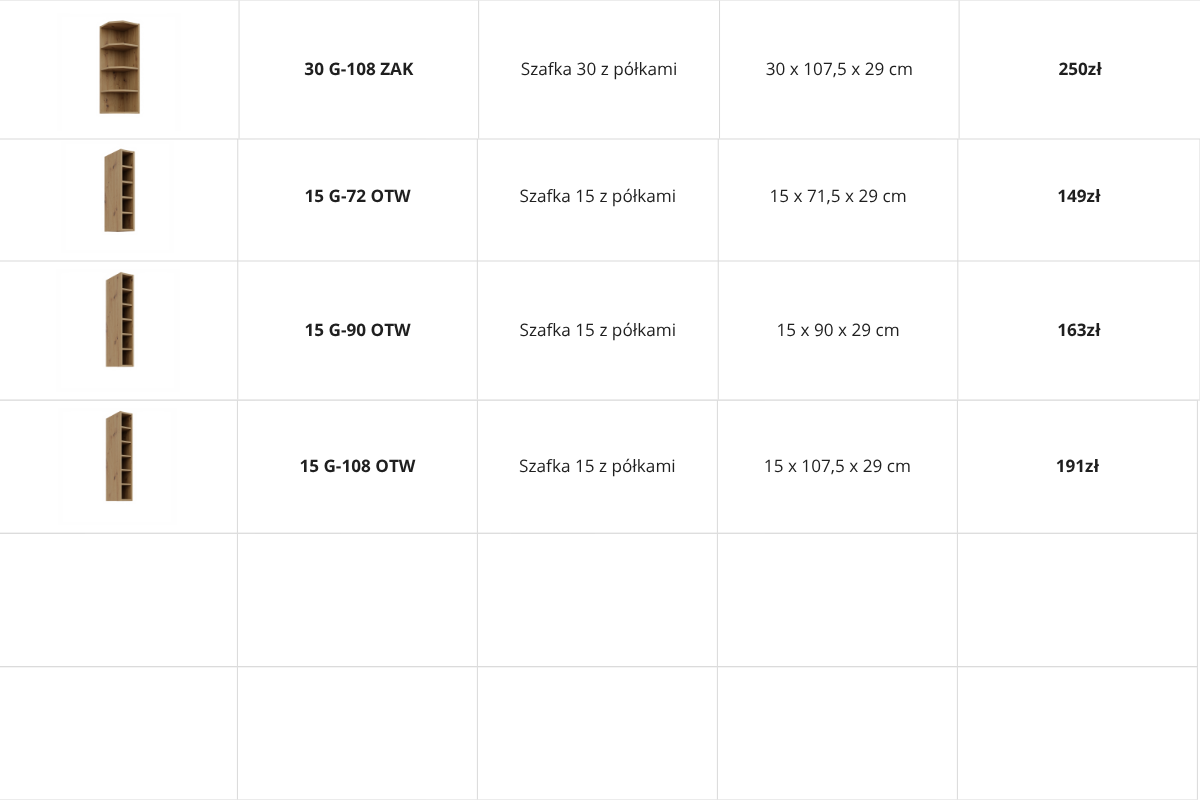Screen dimensions: 1200x800
Task: Select product code 15 G-72 OTW
Action: (x=358, y=196)
